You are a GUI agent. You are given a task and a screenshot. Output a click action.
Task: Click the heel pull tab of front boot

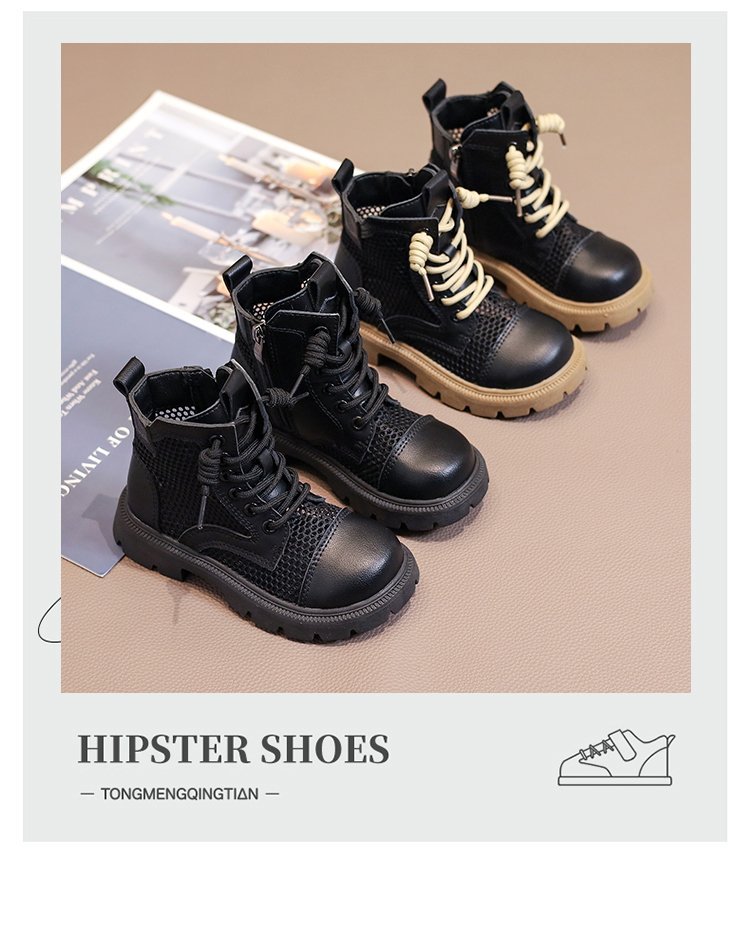[x=129, y=375]
